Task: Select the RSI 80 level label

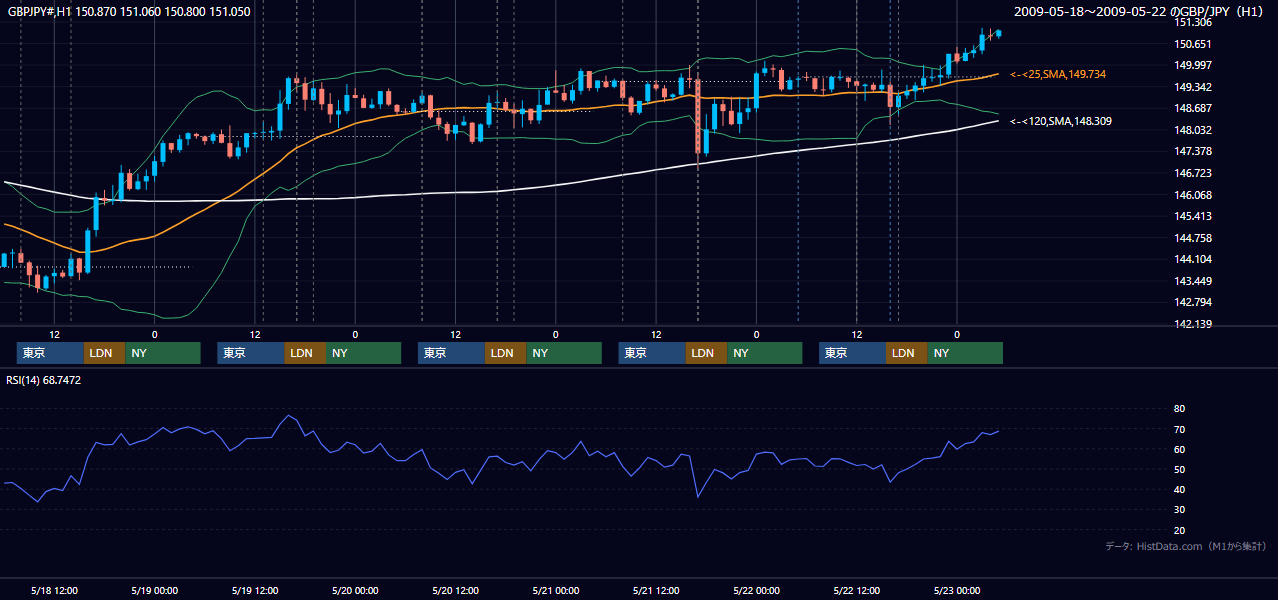Action: tap(1180, 409)
